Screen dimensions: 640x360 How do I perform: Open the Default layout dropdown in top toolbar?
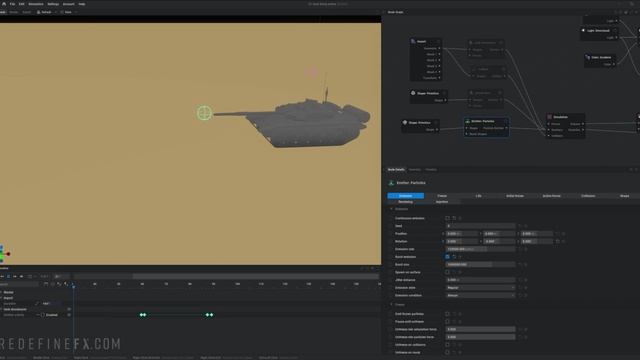click(46, 12)
